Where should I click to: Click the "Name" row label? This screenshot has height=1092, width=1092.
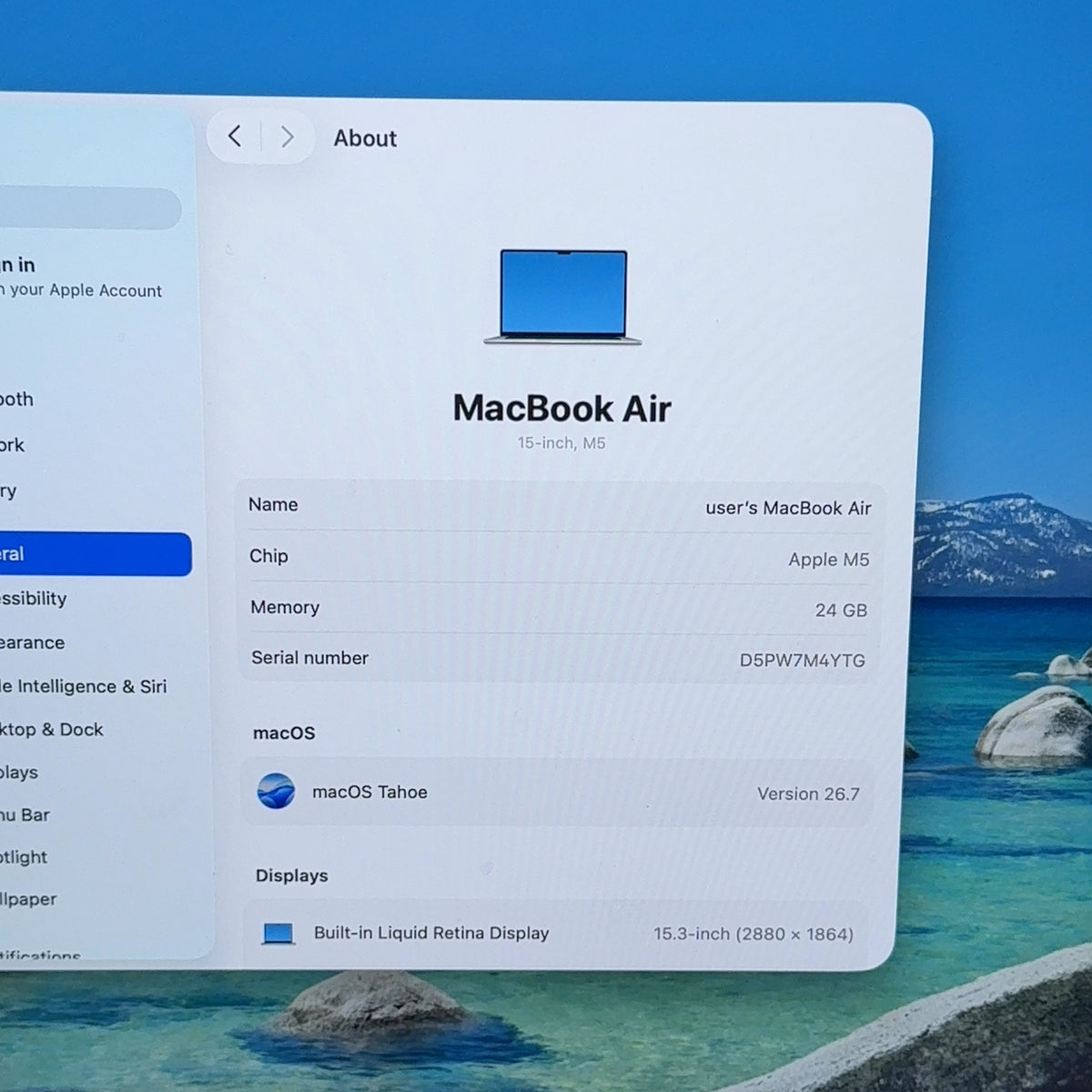pyautogui.click(x=273, y=504)
